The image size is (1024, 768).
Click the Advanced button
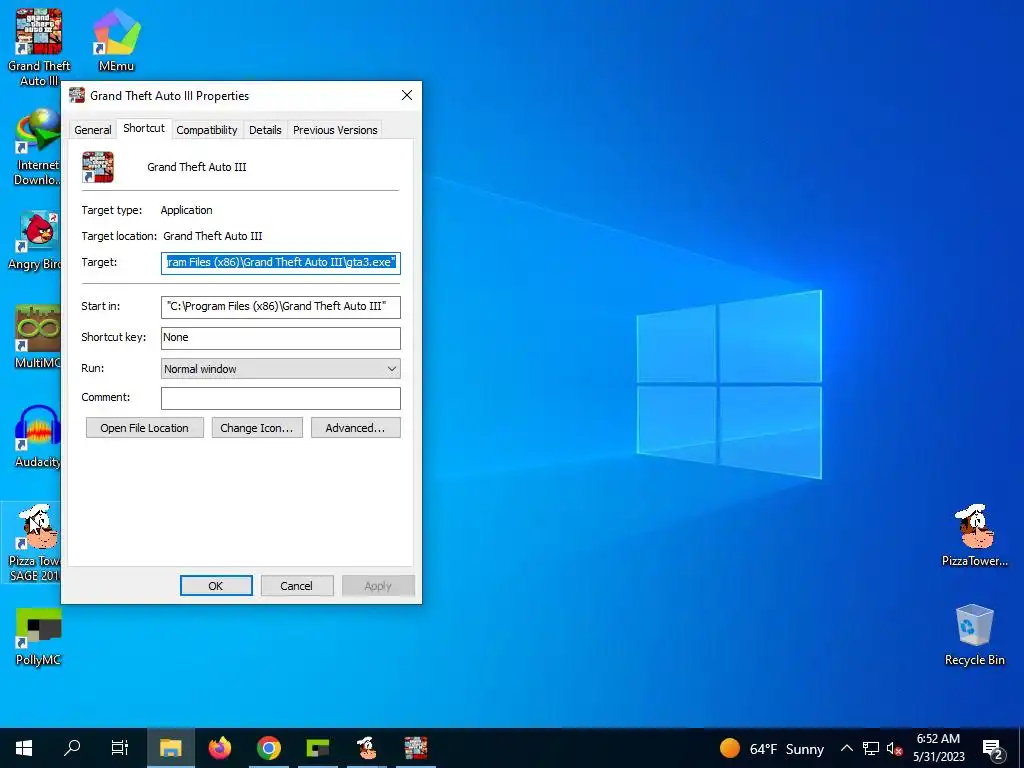[x=355, y=428]
